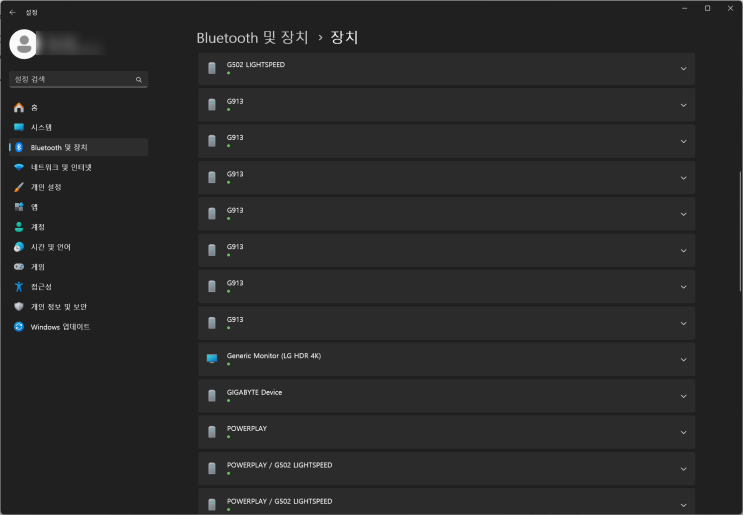
Task: Open the 홈 home icon in the sidebar
Action: 19,108
